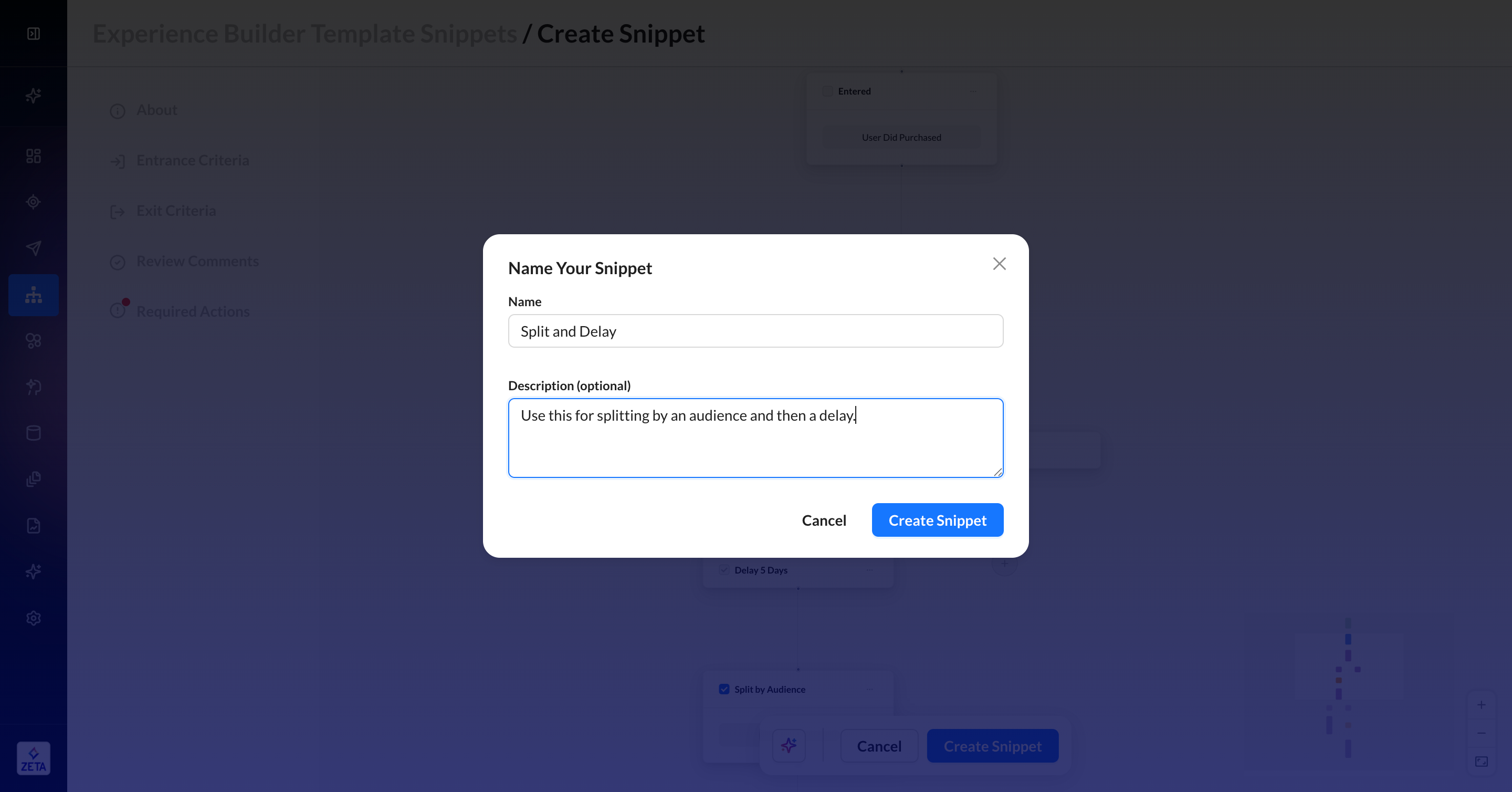Close the Name Your Snippet dialog
The image size is (1512, 792).
pos(999,264)
